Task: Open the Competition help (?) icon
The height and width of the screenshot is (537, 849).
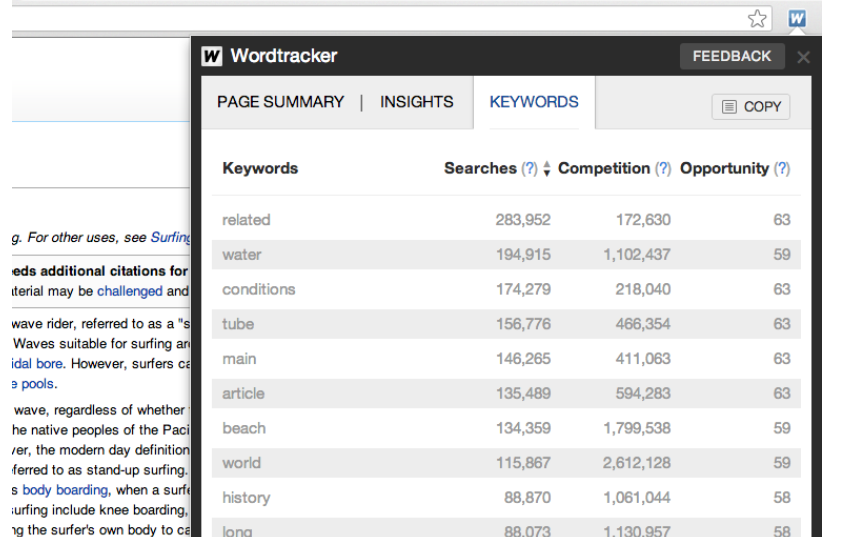Action: tap(662, 169)
